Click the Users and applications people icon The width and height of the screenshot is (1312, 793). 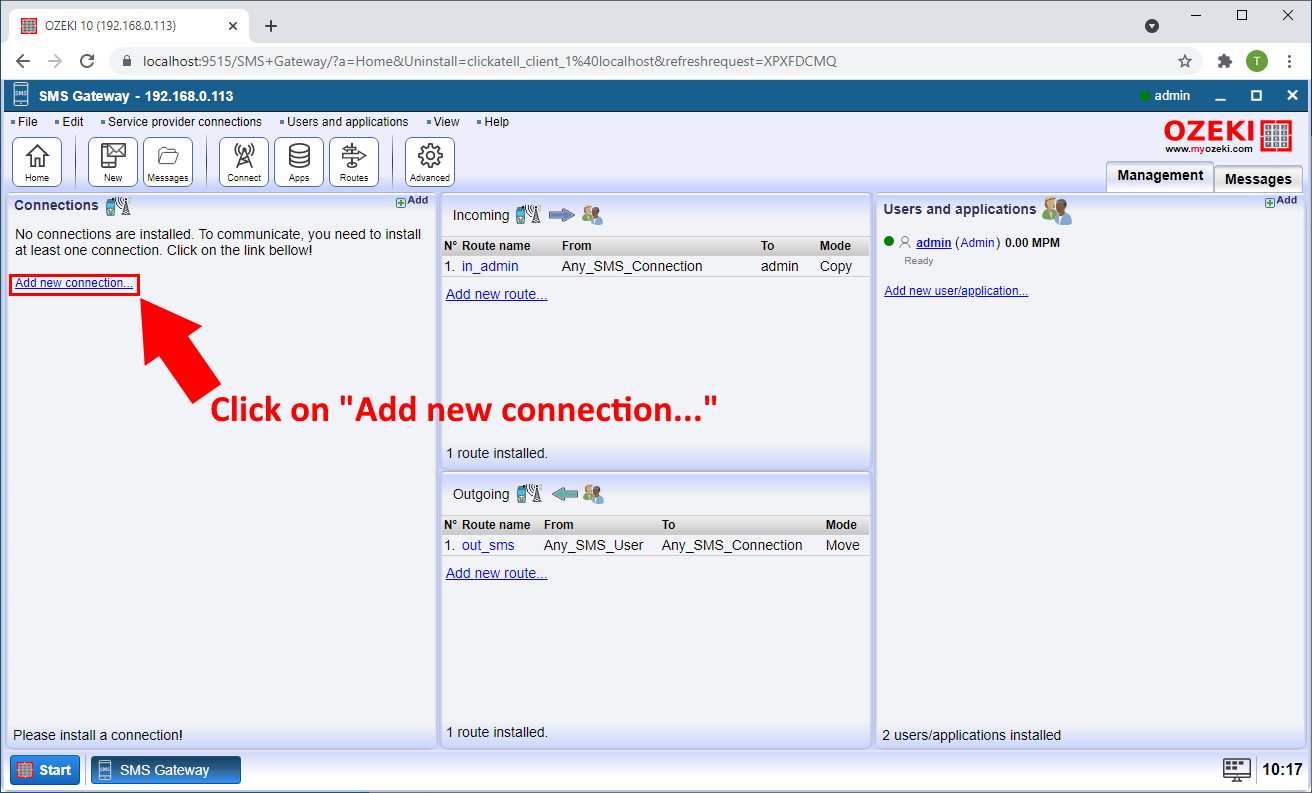pyautogui.click(x=1057, y=210)
